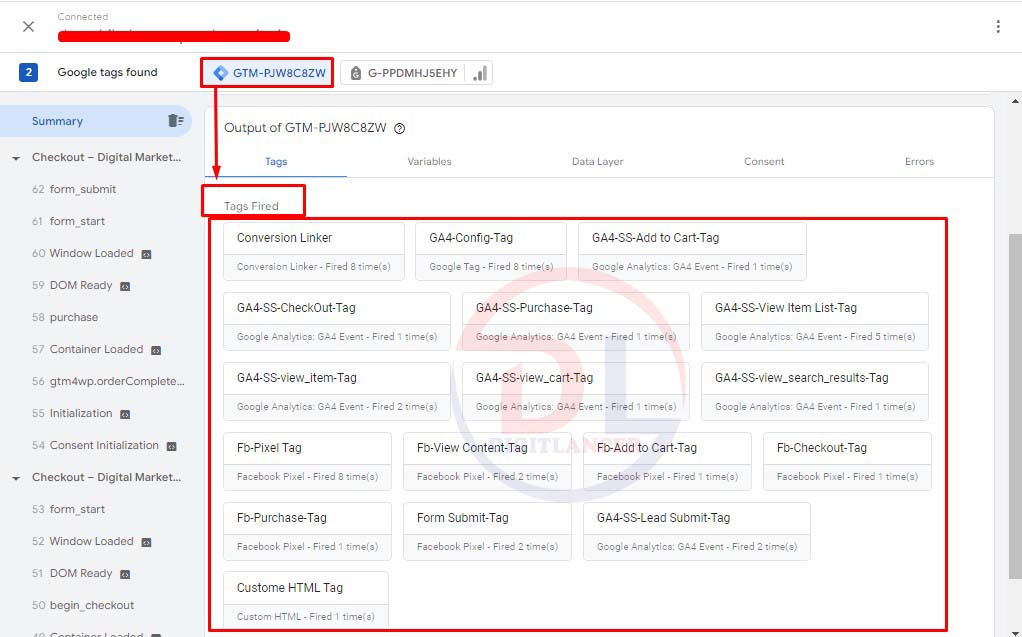Clear the event list using the Summary icon
This screenshot has width=1022, height=637.
[x=175, y=121]
